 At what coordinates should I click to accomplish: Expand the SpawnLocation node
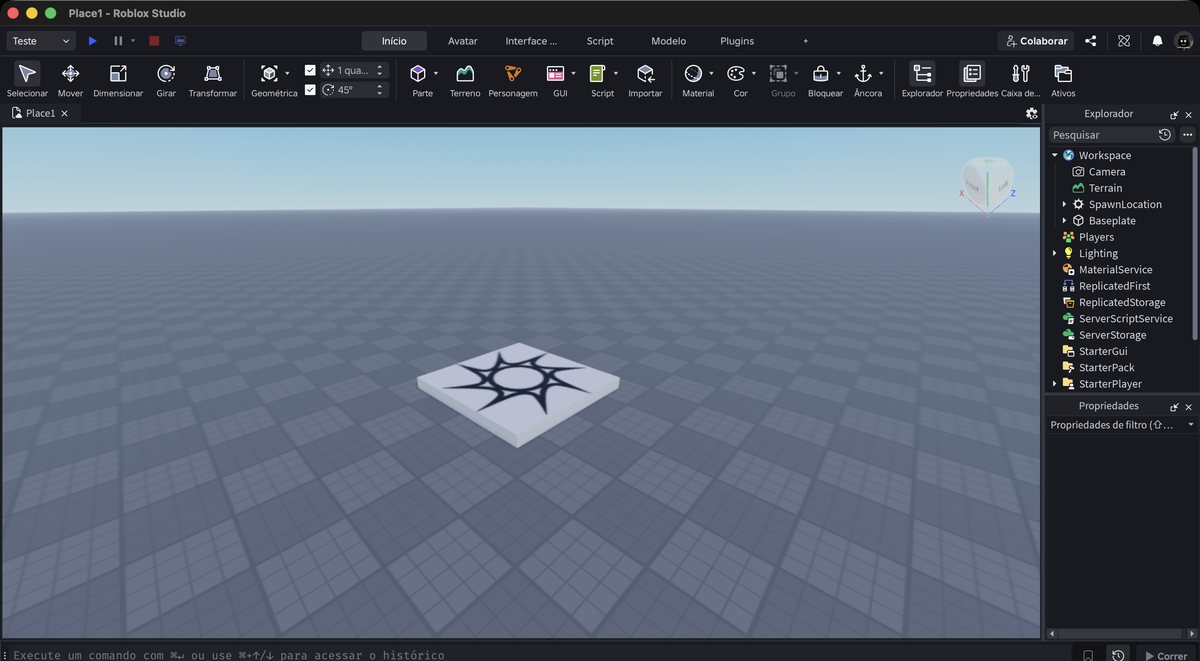[1064, 204]
